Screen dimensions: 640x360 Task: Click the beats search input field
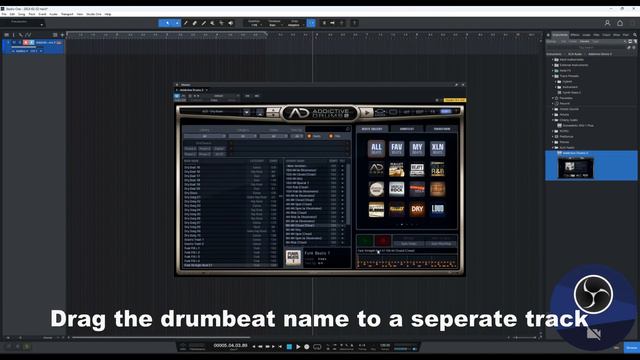(327, 129)
